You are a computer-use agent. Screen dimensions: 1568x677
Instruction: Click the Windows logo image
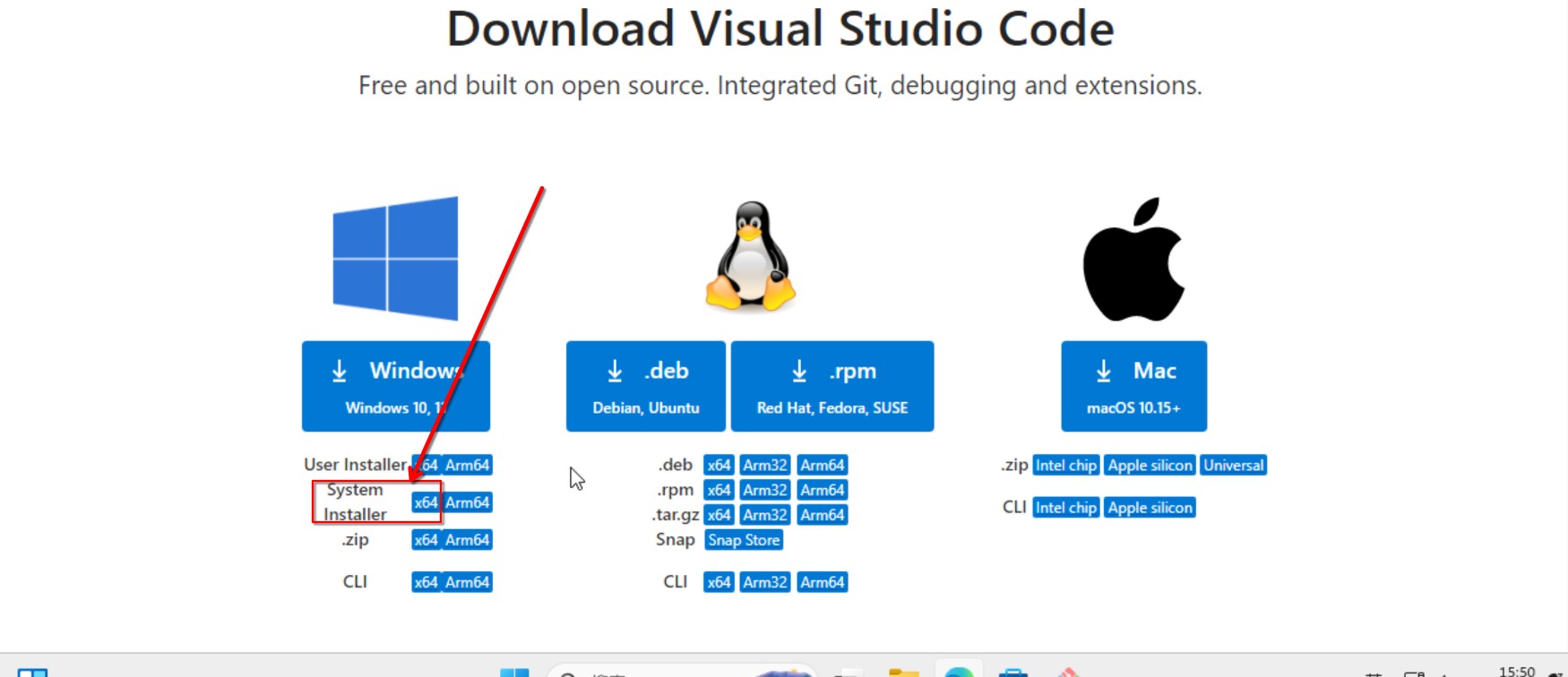click(395, 259)
